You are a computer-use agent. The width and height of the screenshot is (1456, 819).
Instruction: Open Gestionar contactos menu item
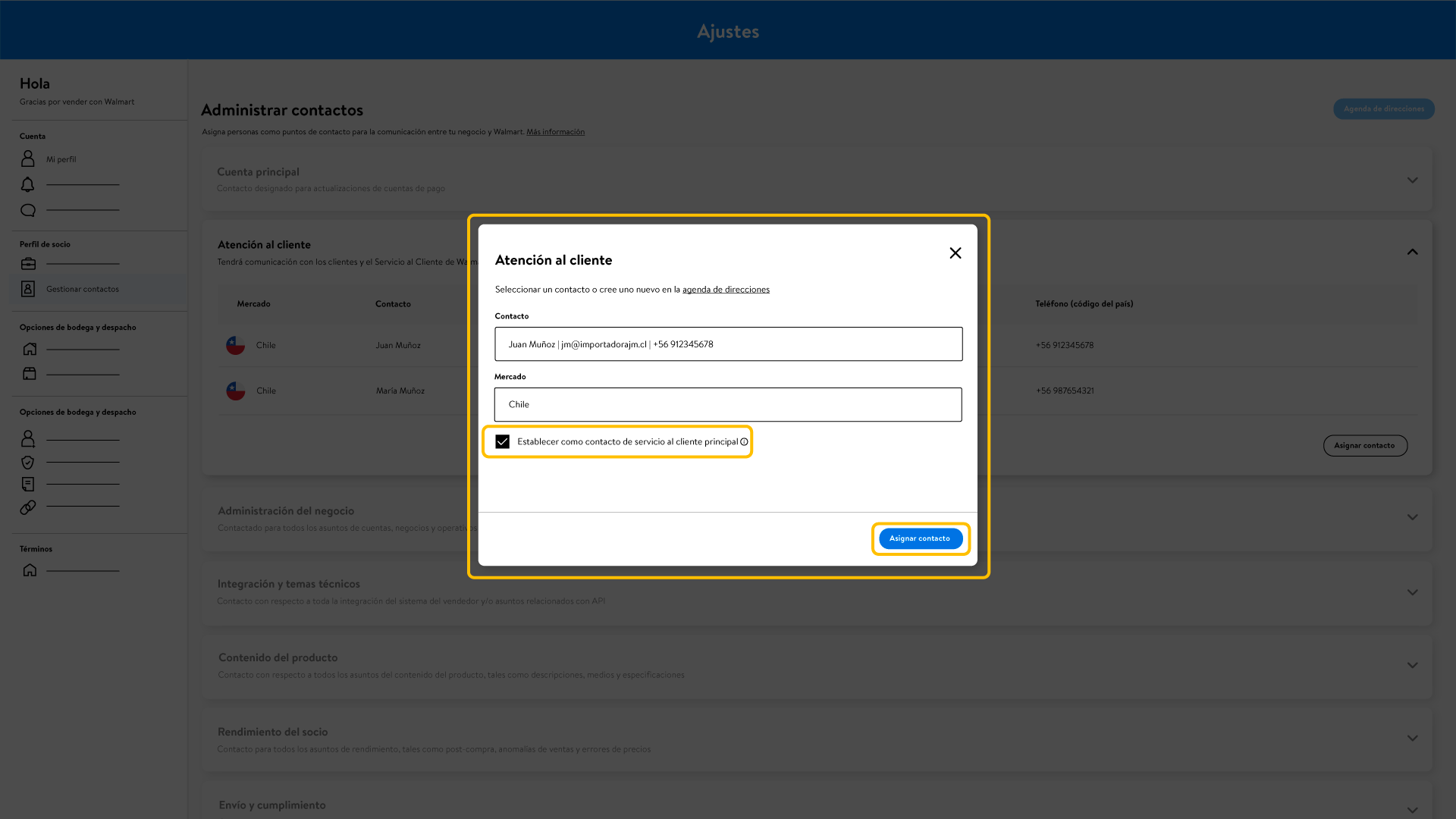point(83,289)
